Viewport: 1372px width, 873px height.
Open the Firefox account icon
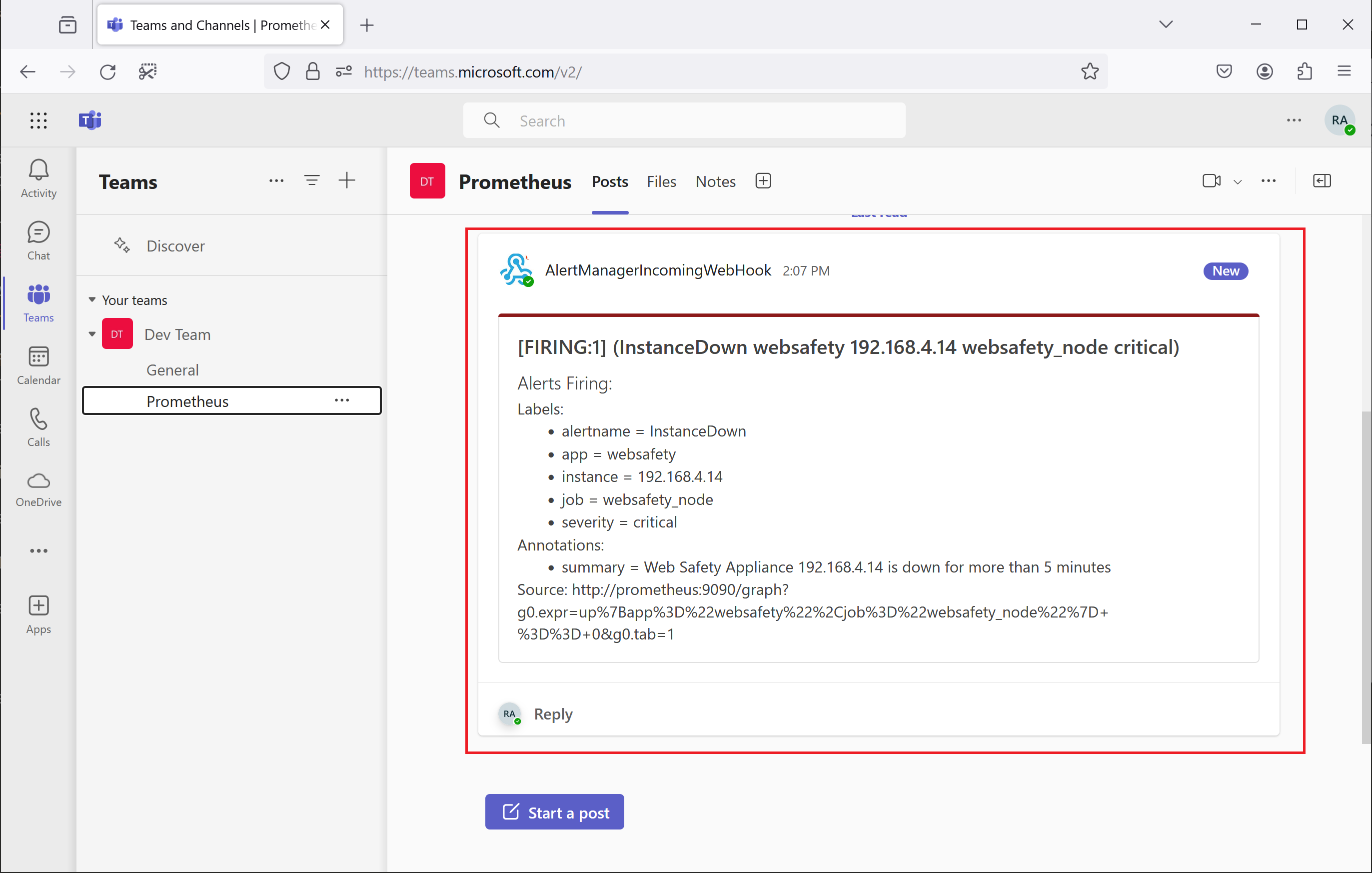point(1265,72)
